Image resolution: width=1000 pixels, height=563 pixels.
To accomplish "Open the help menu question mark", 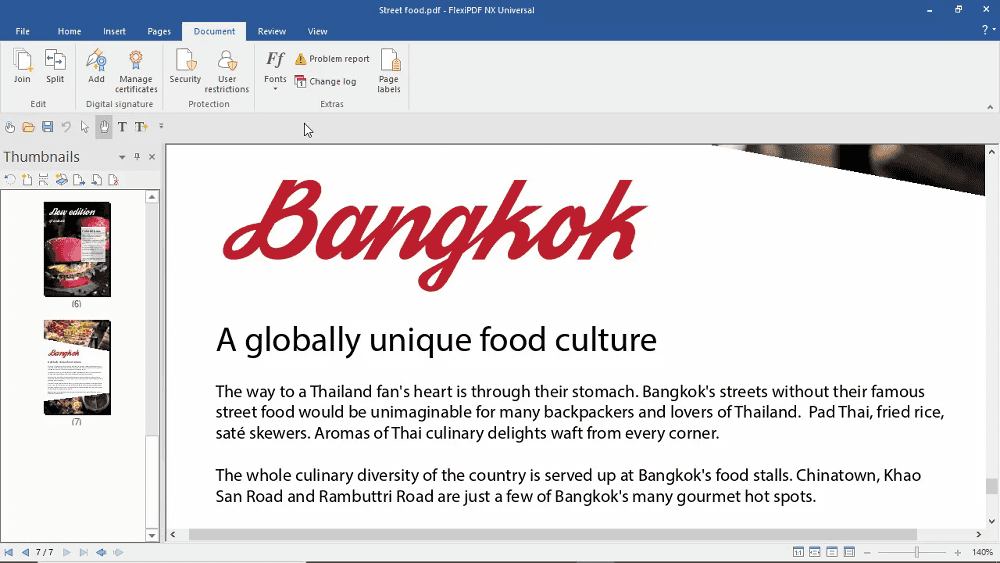I will (x=986, y=30).
